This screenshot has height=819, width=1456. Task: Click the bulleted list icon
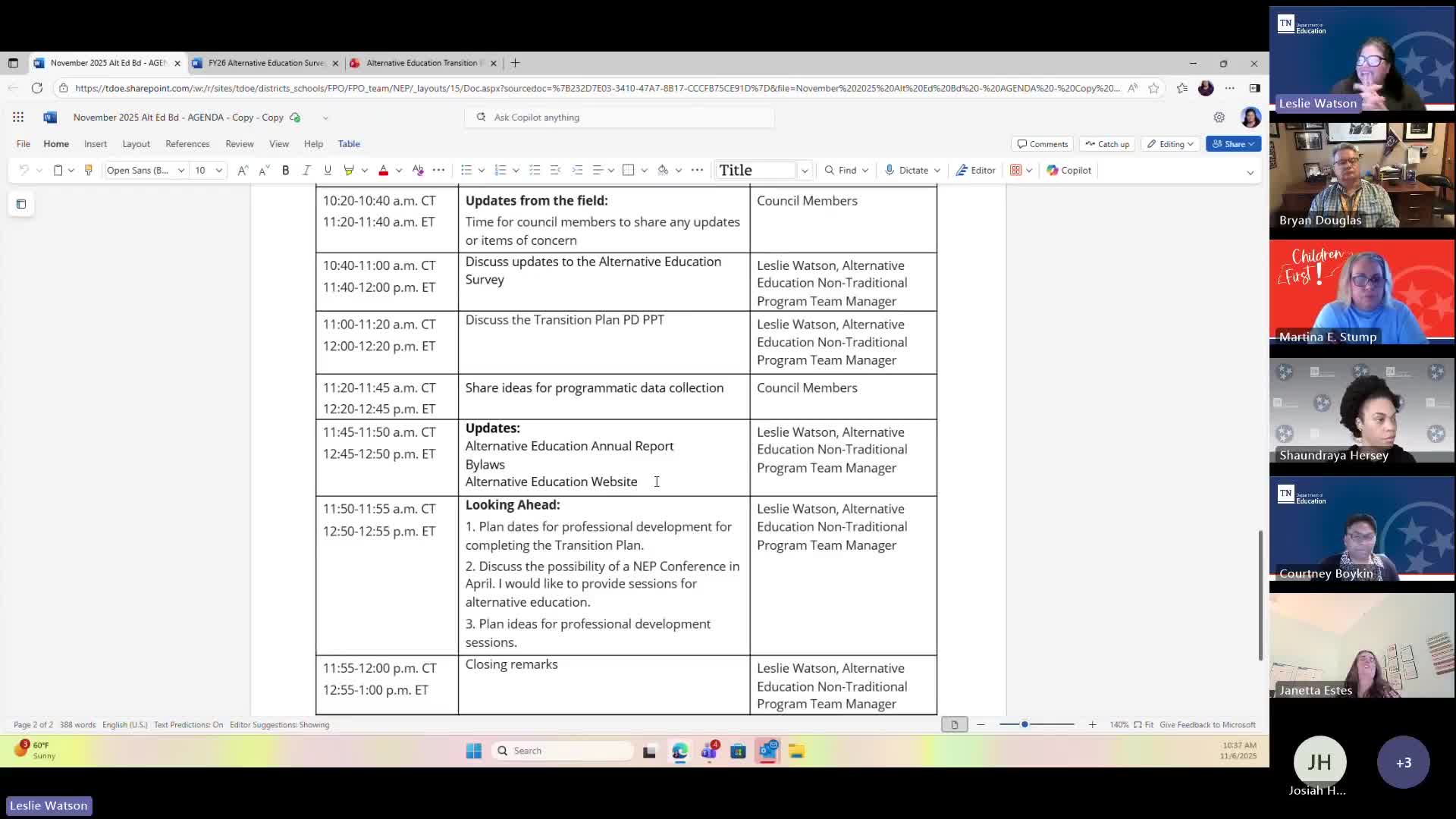tap(466, 171)
